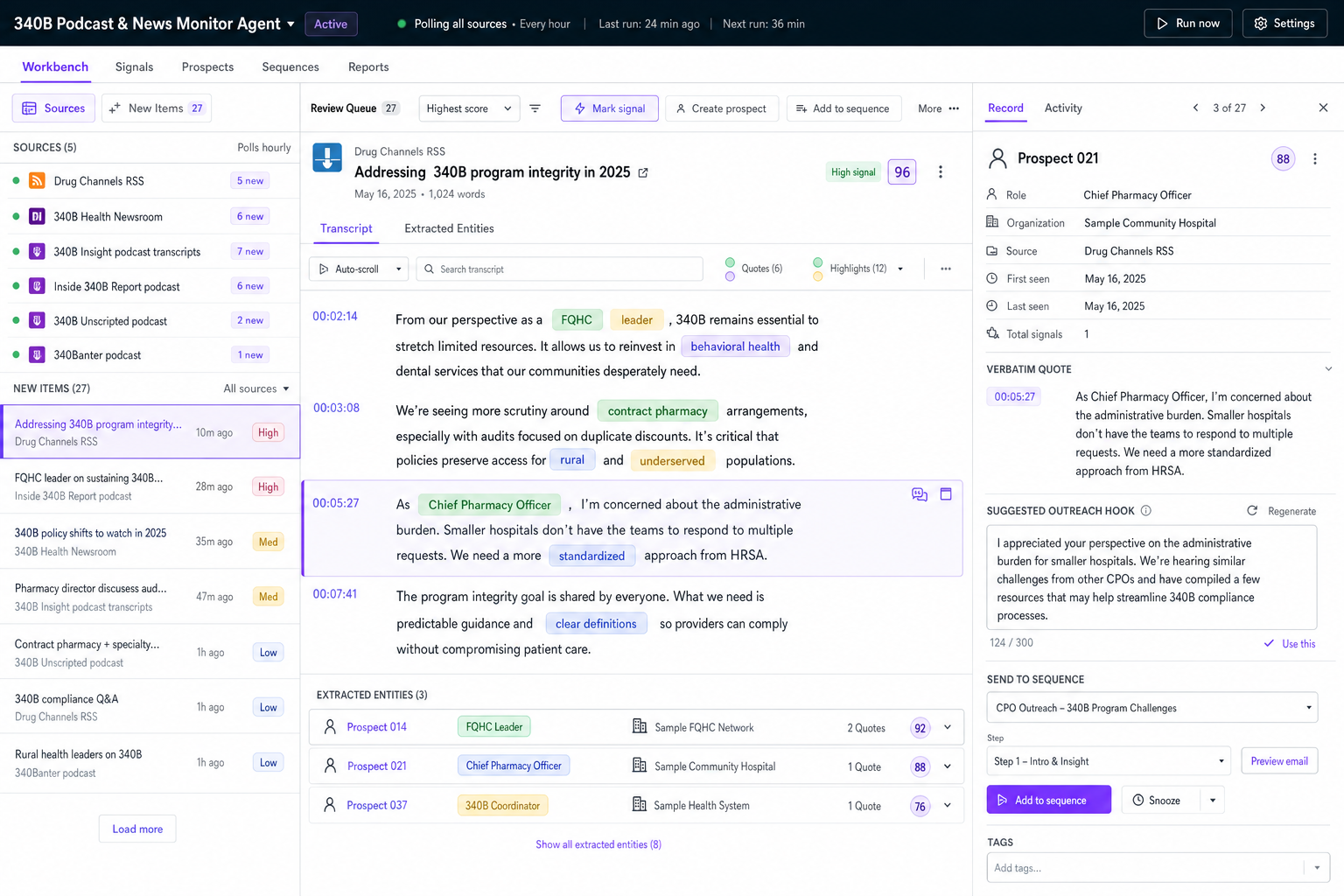
Task: Open the filter icon beside Highest score
Action: tap(535, 108)
